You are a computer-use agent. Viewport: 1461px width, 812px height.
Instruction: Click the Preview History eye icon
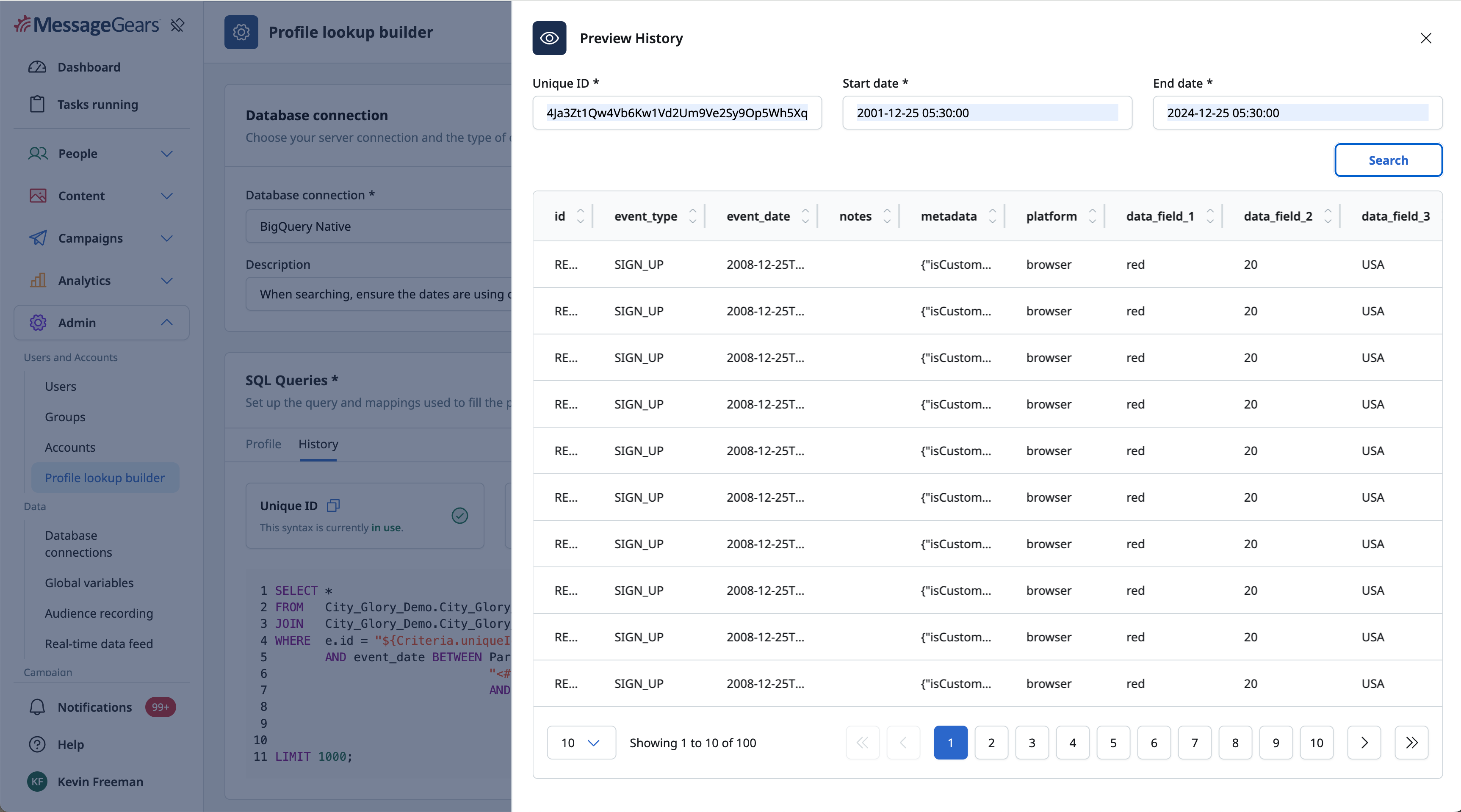pos(549,38)
